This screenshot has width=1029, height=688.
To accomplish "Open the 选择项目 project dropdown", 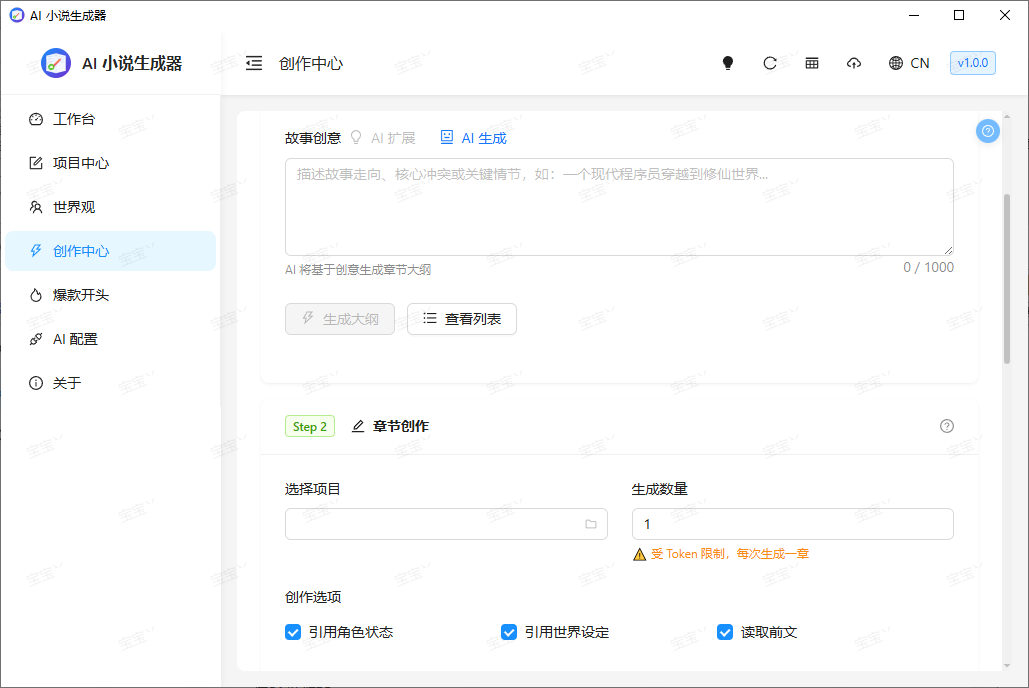I will (x=446, y=523).
